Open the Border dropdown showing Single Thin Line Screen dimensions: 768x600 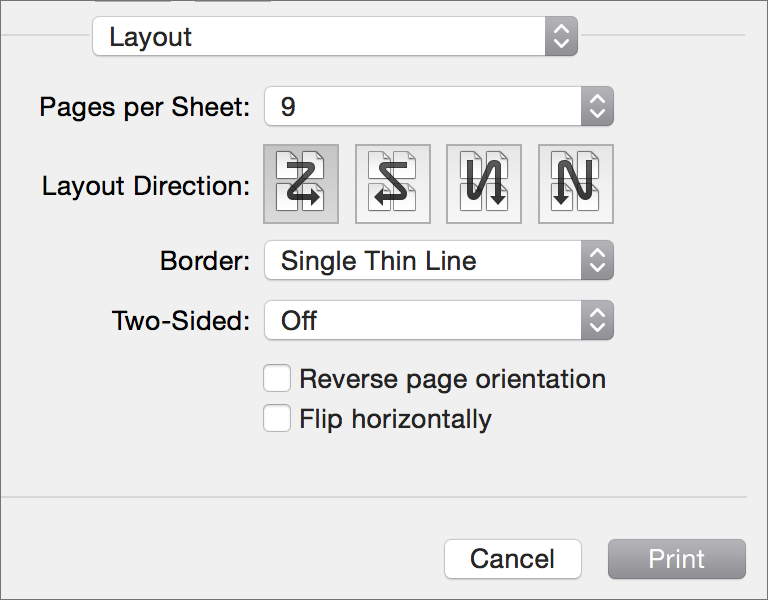[439, 260]
